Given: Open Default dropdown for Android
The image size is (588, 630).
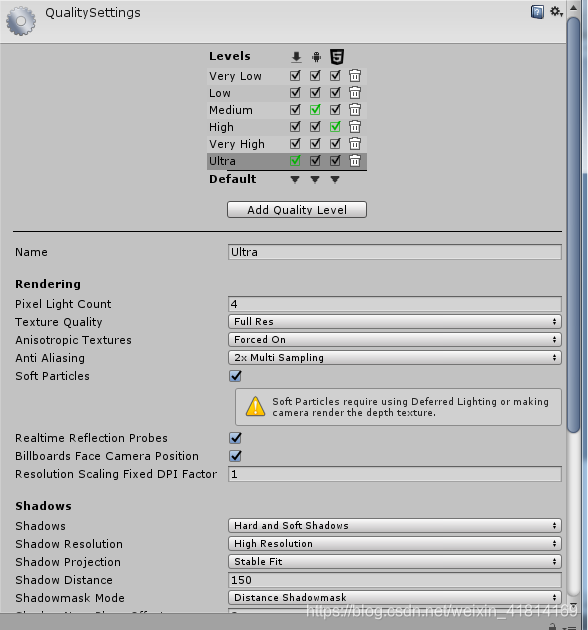Looking at the screenshot, I should pyautogui.click(x=315, y=179).
